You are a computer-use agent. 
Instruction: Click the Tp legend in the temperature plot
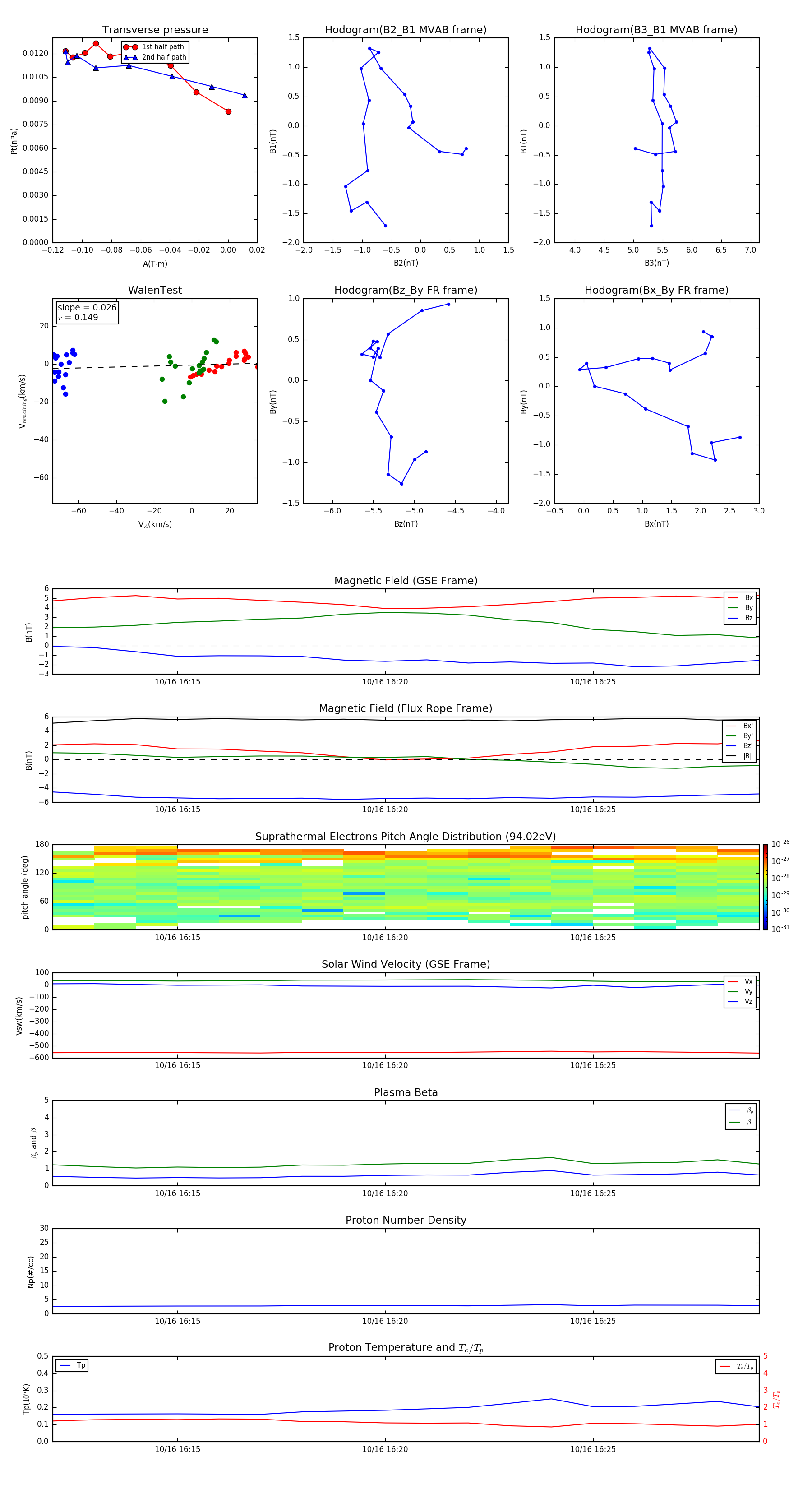pyautogui.click(x=72, y=1365)
